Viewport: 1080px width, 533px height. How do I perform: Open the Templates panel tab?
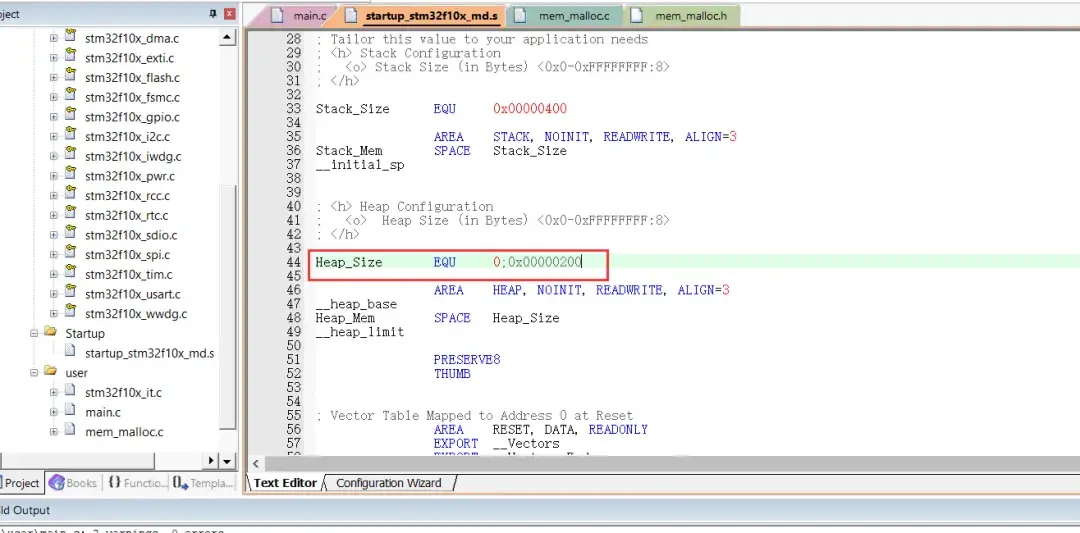[203, 483]
